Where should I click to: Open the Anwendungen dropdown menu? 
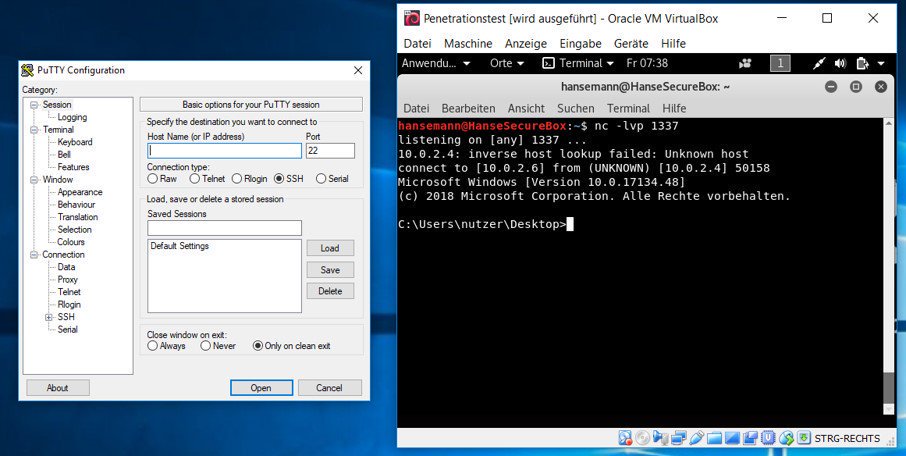436,64
